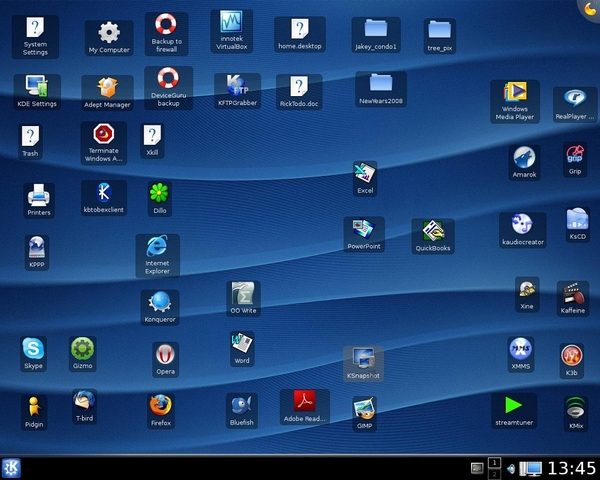Open KPPP dialer icon
This screenshot has height=480, width=600.
click(x=37, y=253)
